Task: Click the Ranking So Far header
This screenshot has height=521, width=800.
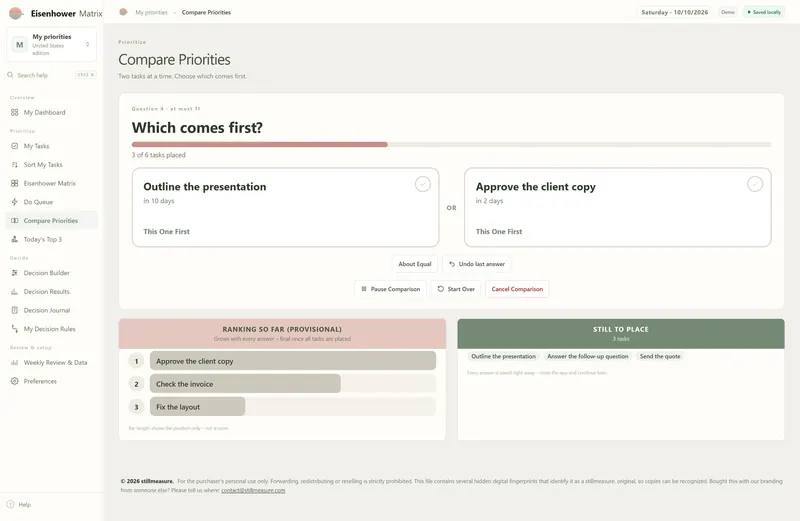Action: pos(282,334)
